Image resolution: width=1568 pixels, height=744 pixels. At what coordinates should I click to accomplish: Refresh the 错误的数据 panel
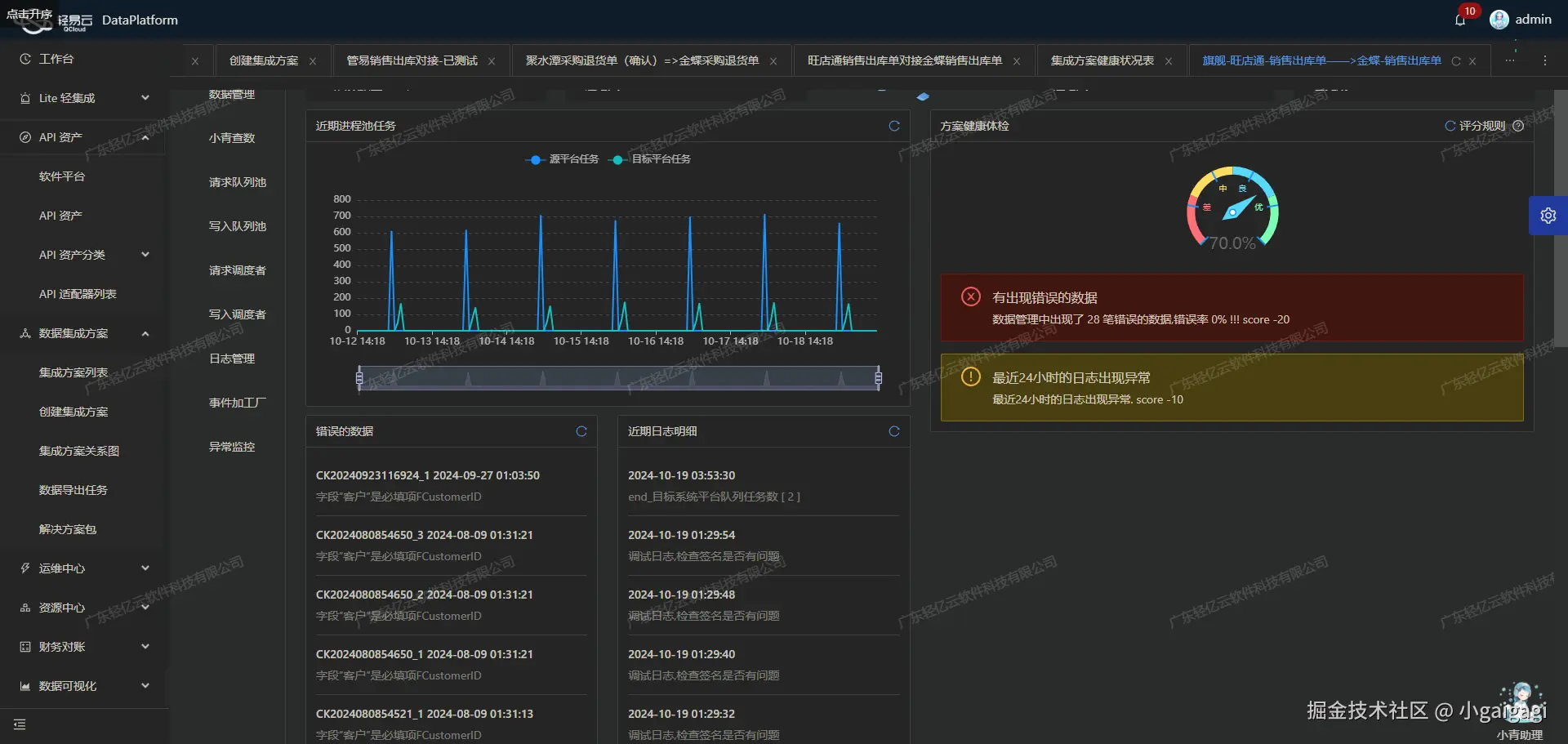click(581, 431)
